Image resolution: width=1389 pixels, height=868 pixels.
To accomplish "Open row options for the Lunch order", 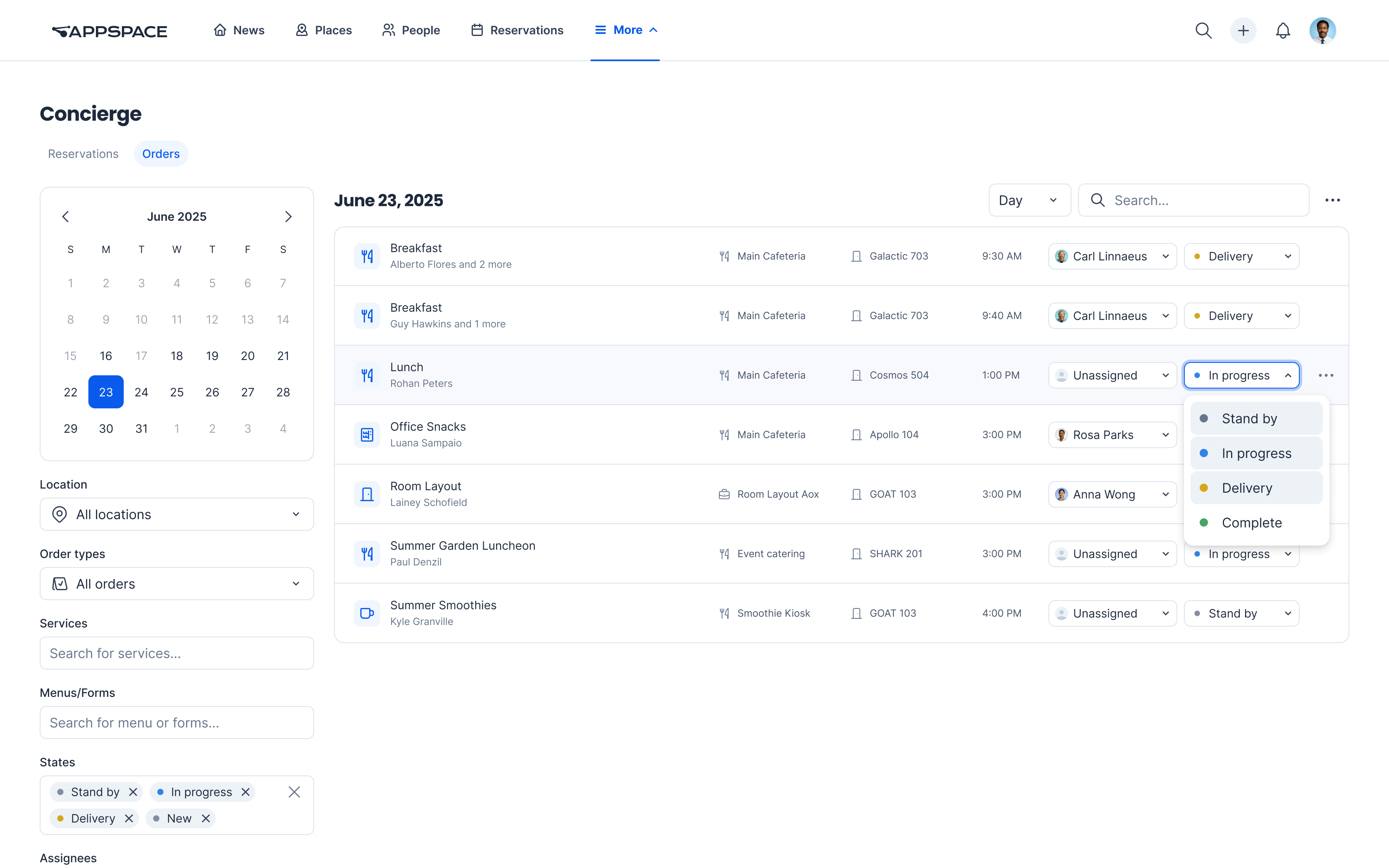I will (x=1326, y=375).
